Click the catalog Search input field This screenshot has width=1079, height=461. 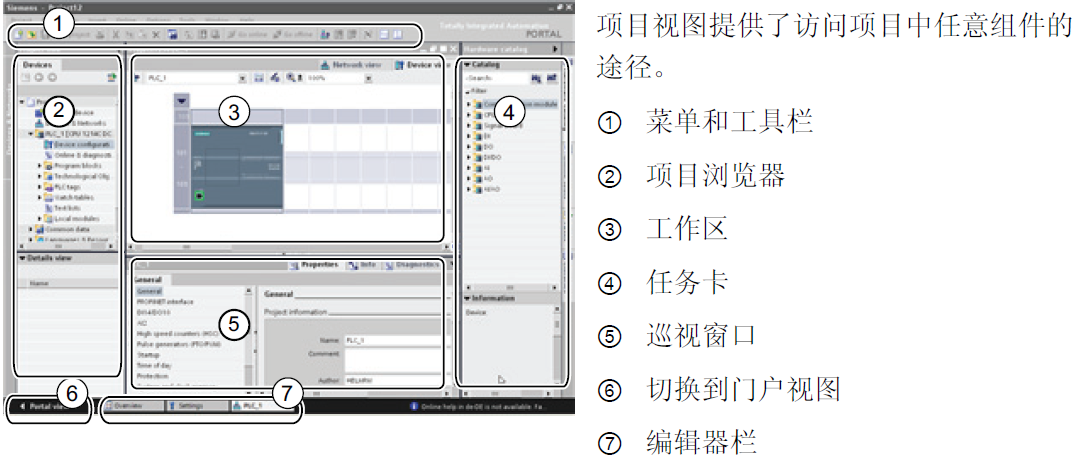495,78
